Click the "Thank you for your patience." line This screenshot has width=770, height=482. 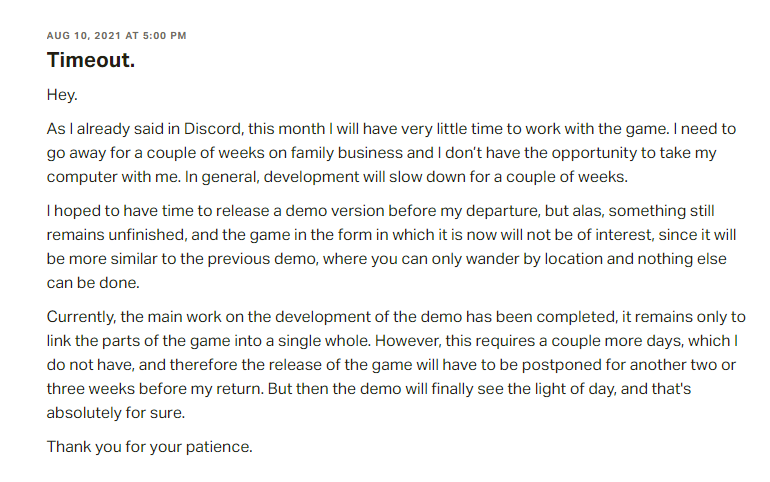tap(149, 446)
